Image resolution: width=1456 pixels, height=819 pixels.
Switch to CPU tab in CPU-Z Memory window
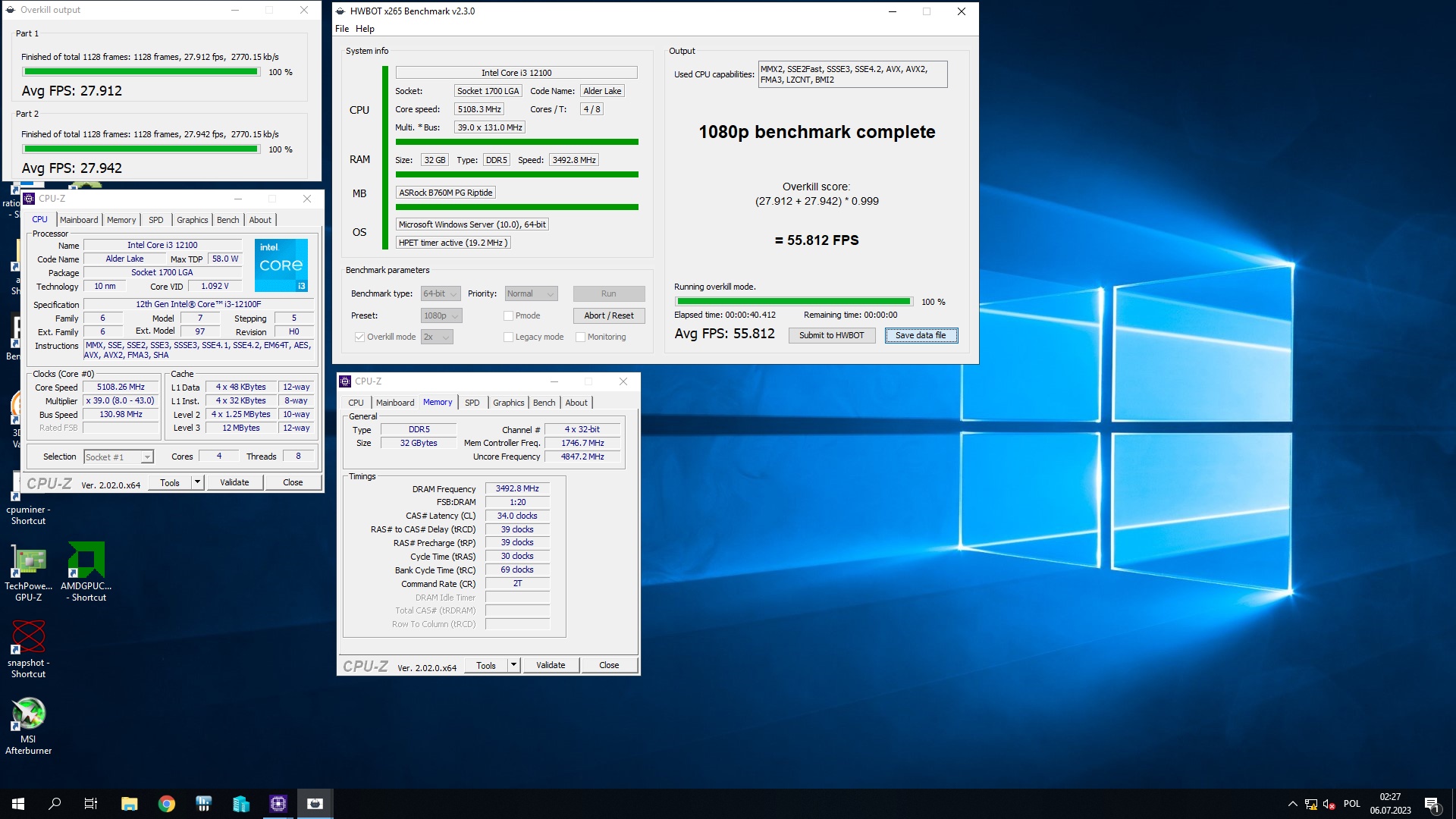tap(356, 403)
